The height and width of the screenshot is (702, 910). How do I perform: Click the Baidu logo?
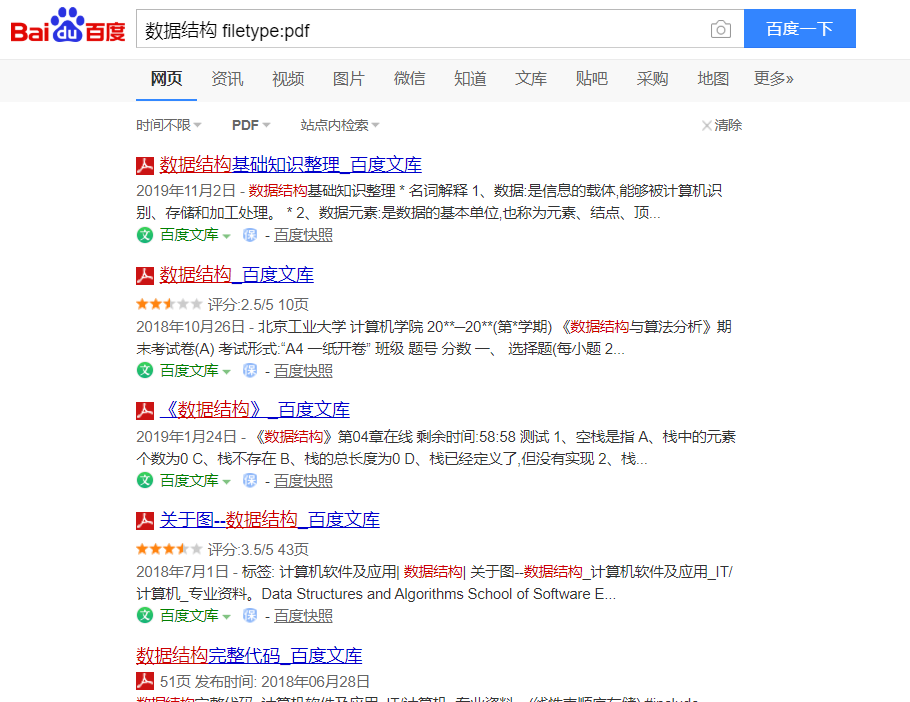68,26
